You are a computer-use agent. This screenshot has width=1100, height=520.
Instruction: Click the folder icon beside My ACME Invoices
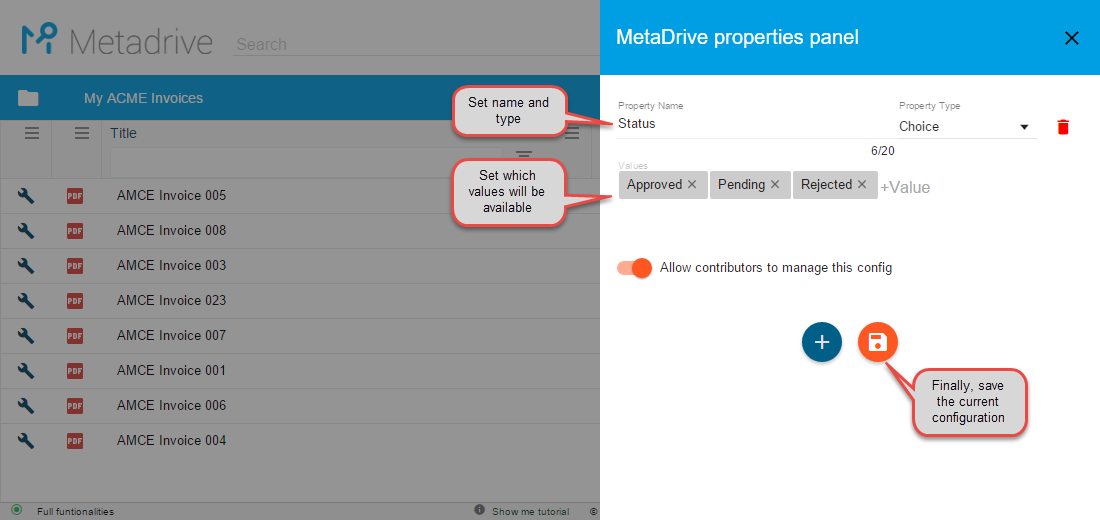pos(28,98)
